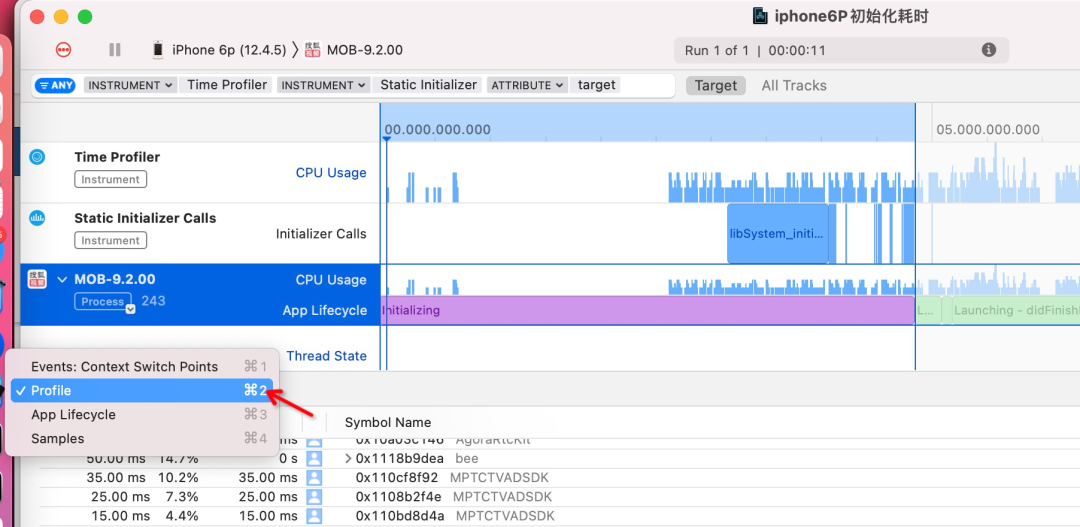Select the Target track filter button
Viewport: 1080px width, 527px height.
coord(716,85)
